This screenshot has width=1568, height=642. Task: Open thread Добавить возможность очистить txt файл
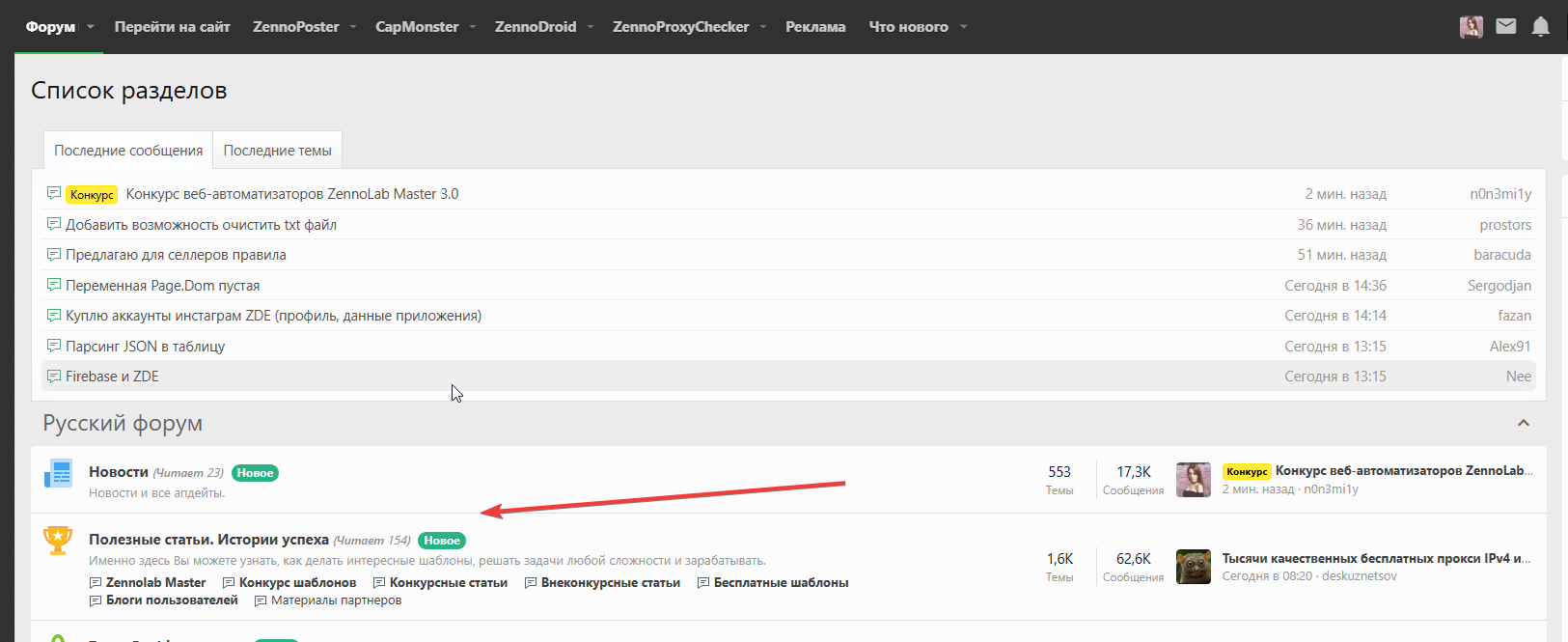pos(201,225)
